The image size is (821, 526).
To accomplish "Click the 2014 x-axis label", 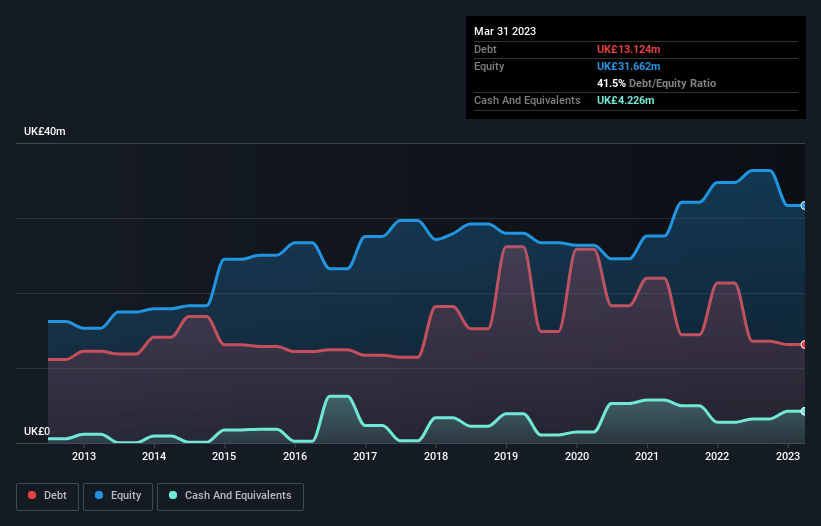I will (154, 456).
